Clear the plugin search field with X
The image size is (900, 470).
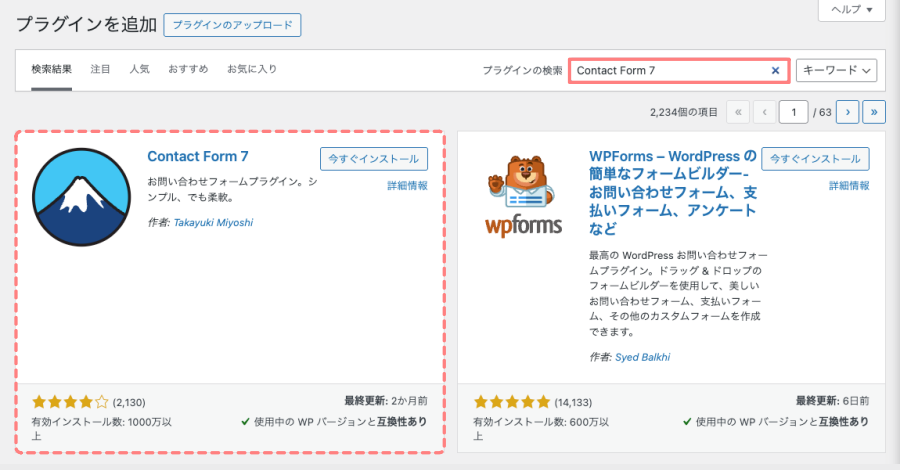(x=775, y=71)
